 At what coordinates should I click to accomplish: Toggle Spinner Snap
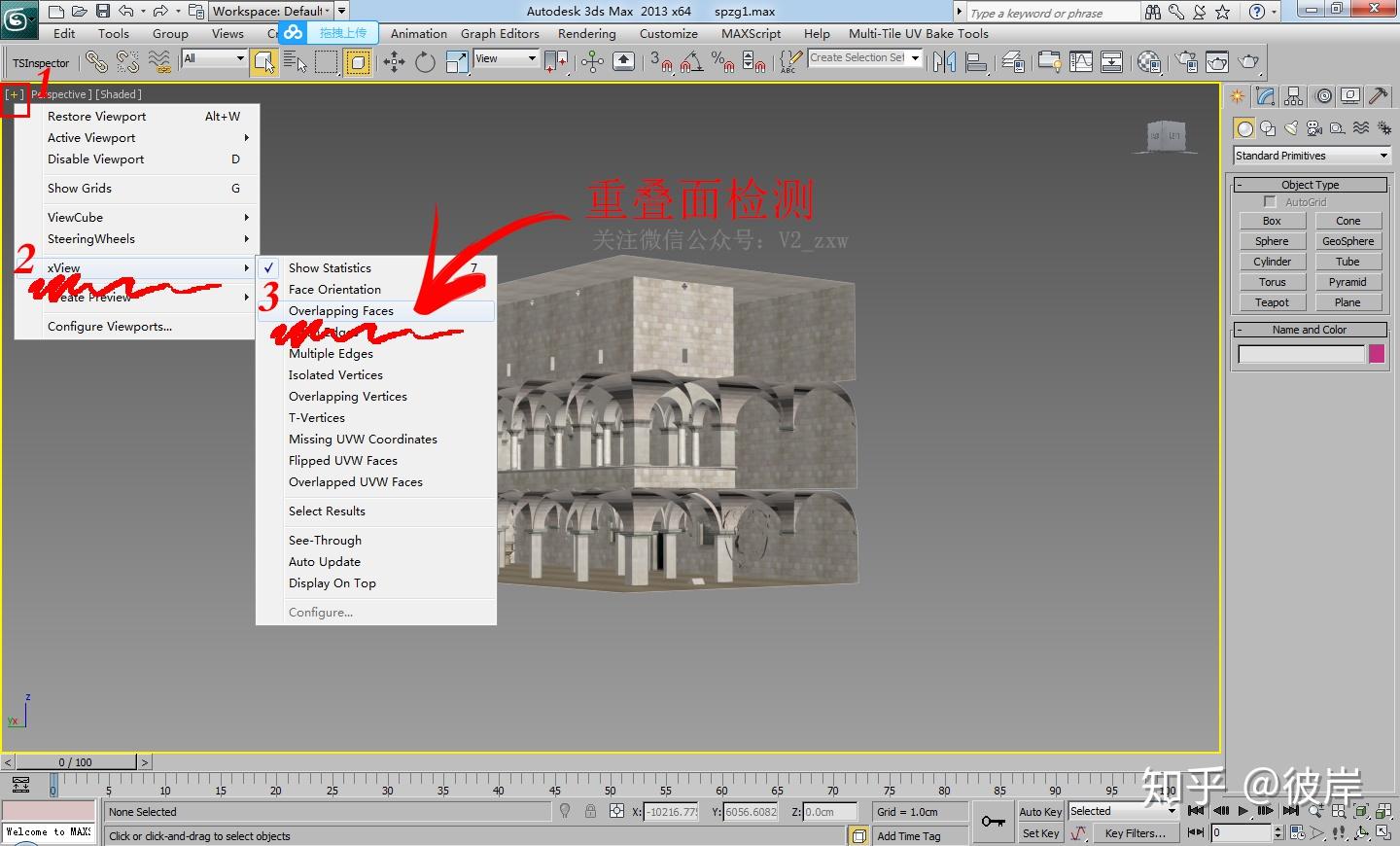[x=753, y=62]
